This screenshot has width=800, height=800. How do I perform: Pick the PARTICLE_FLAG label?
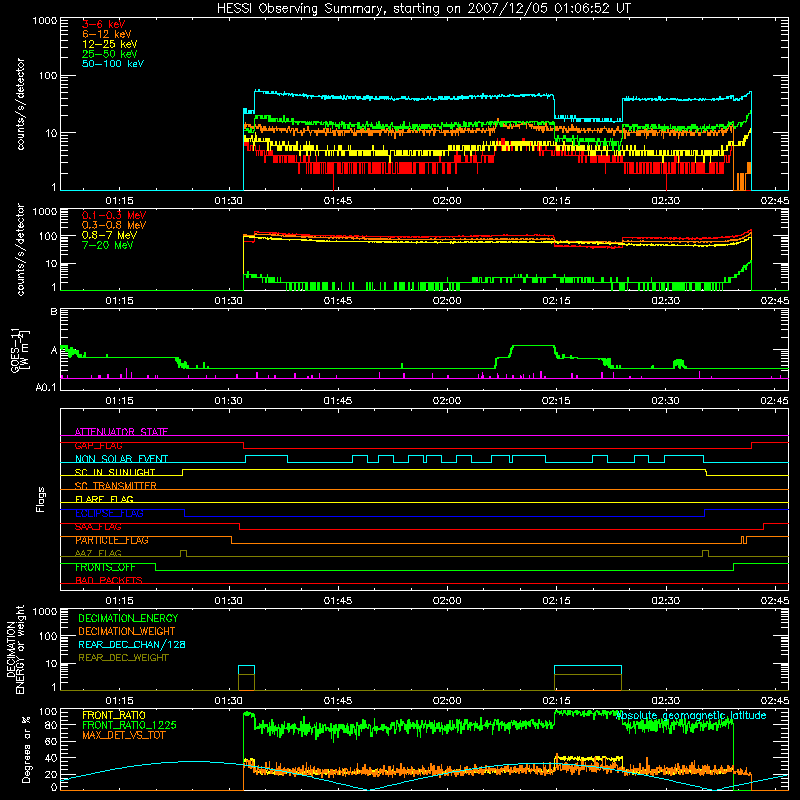(112, 540)
